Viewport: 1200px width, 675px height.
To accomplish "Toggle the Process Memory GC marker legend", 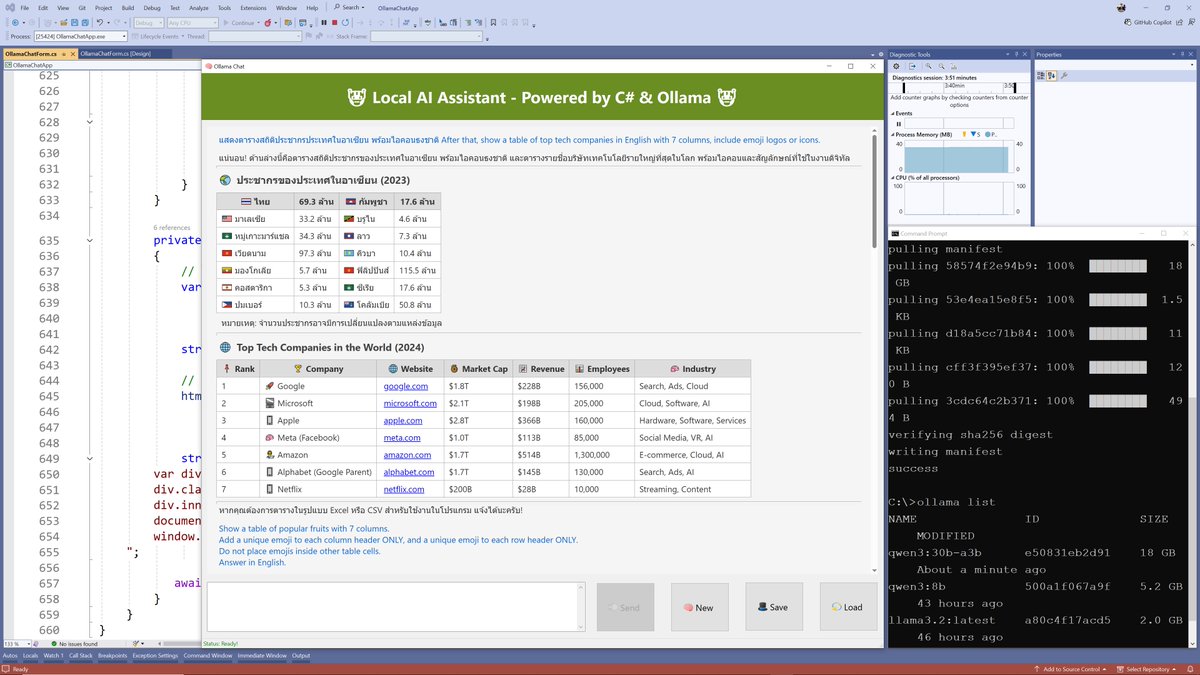I will 964,133.
